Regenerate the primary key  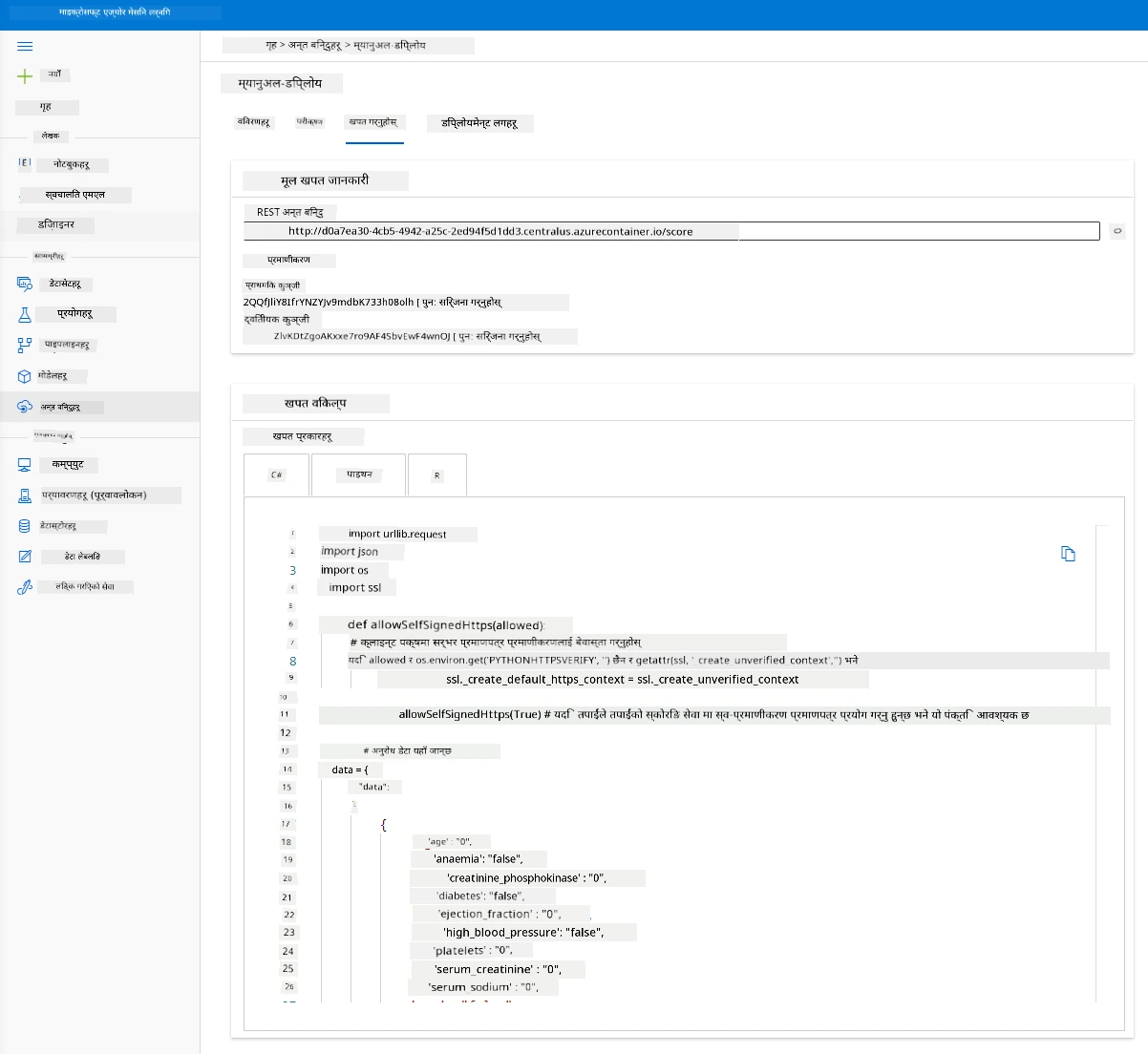pyautogui.click(x=462, y=303)
